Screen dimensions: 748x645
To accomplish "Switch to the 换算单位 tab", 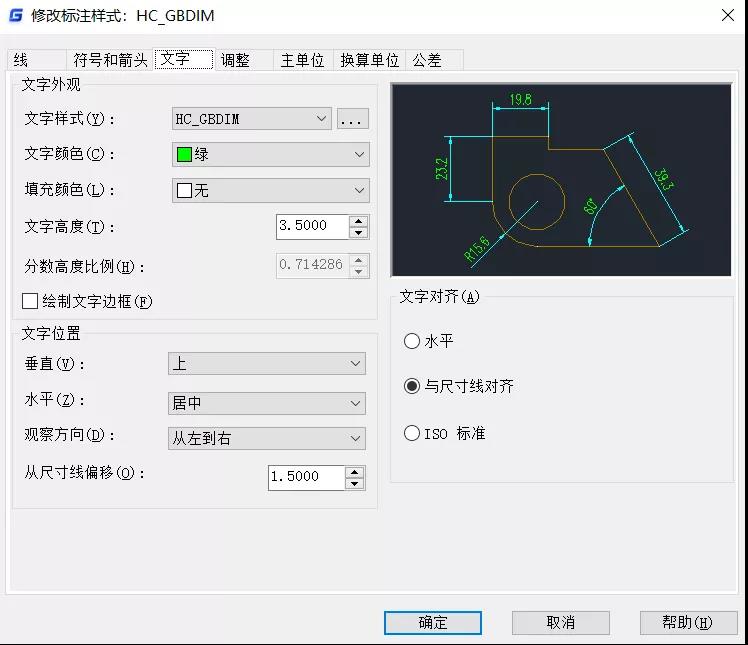I will 370,60.
